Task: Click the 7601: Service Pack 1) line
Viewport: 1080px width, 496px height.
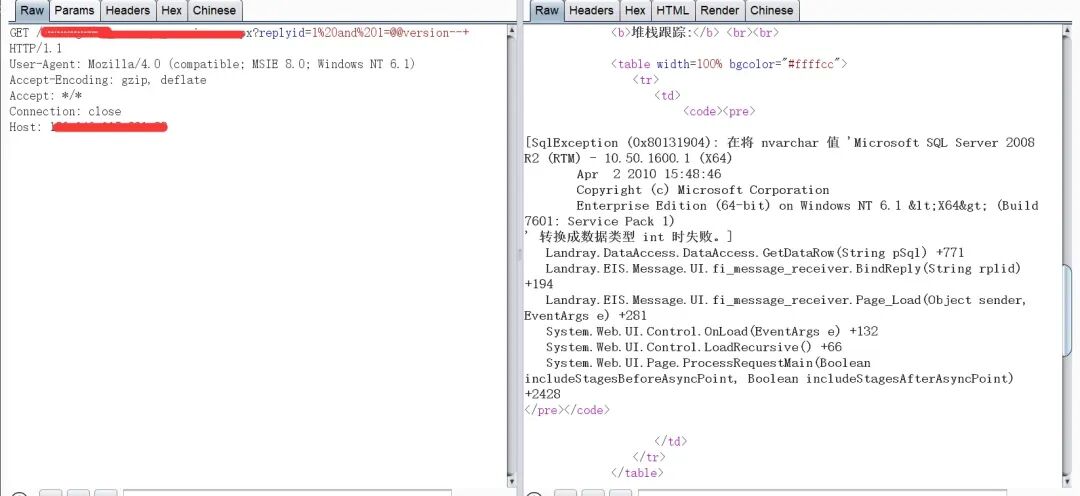Action: pos(600,222)
